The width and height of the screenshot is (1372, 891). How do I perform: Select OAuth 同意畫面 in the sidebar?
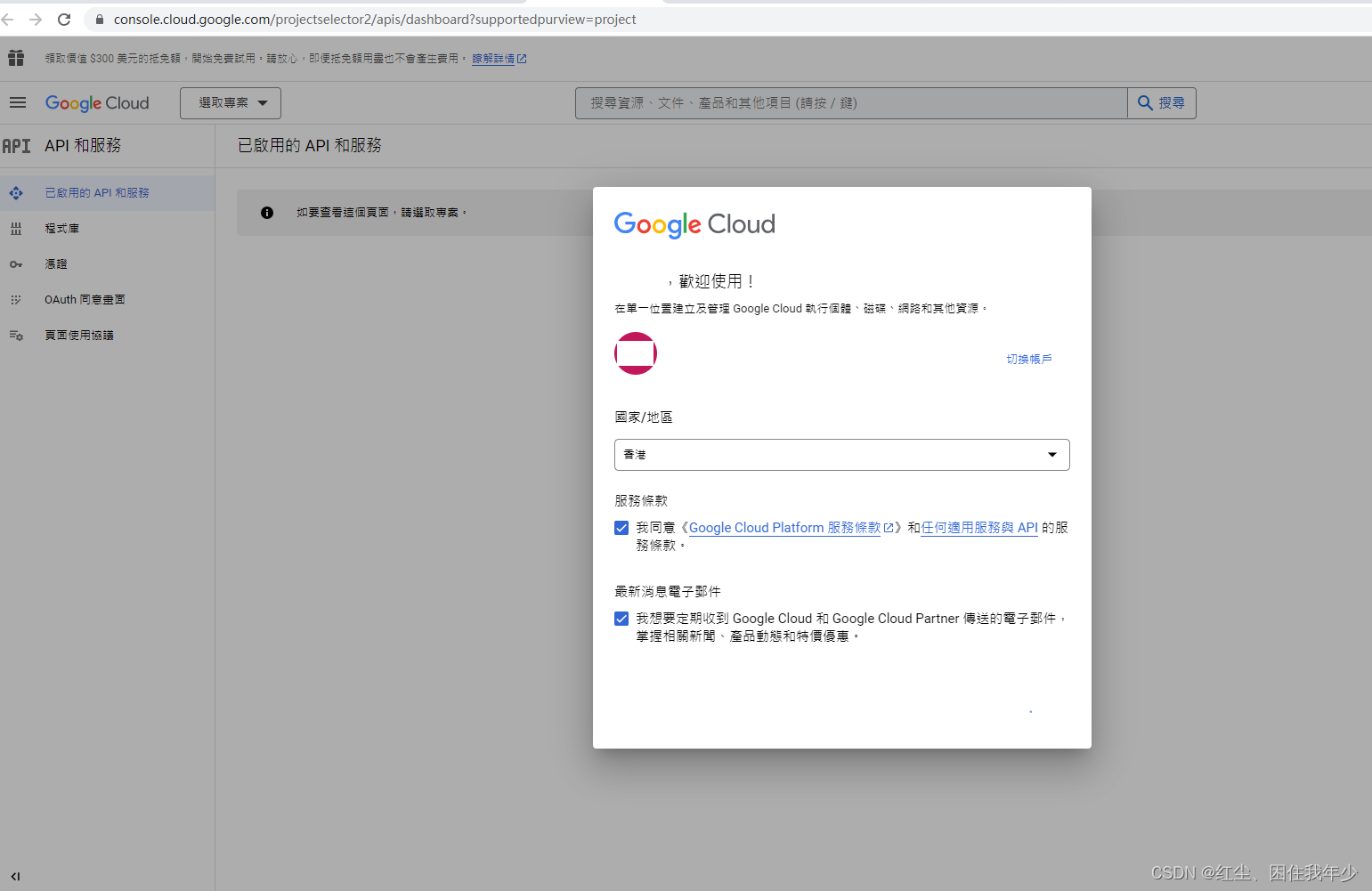coord(107,300)
